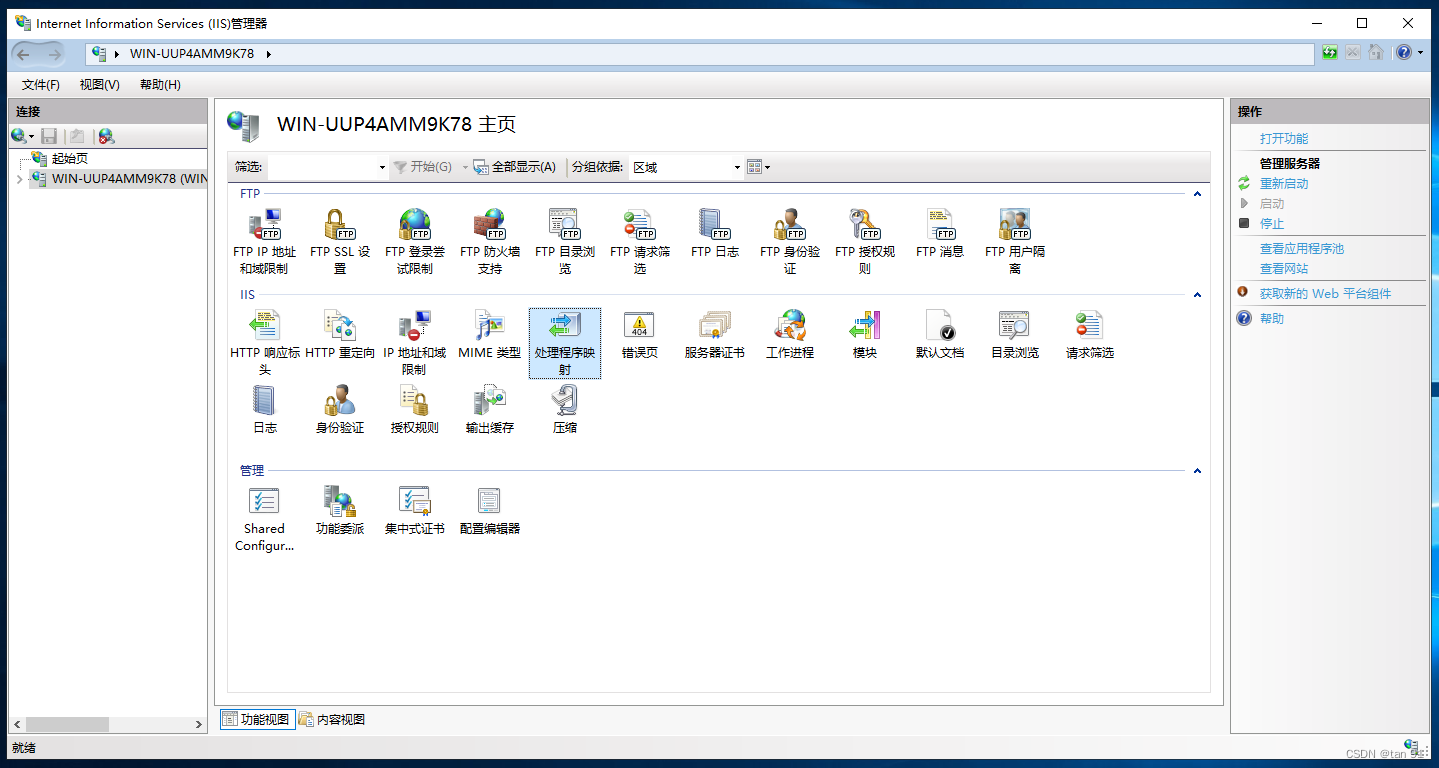Image resolution: width=1439 pixels, height=768 pixels.
Task: Open 集中式证书 feature
Action: coord(415,511)
